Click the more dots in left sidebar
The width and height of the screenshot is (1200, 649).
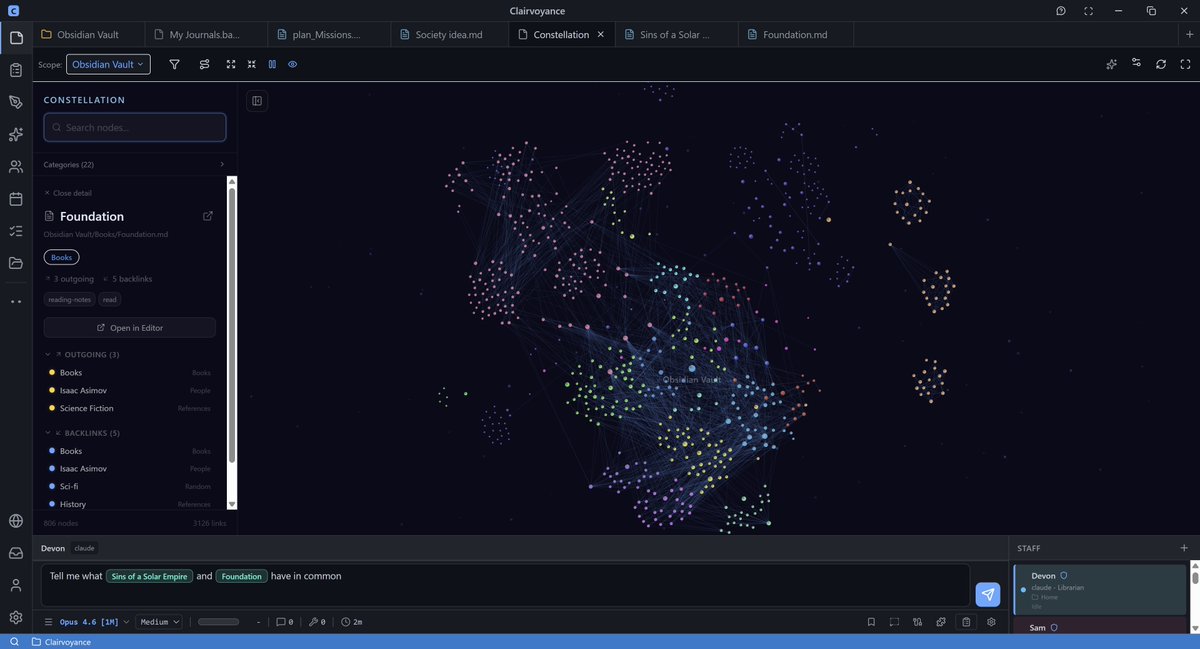click(15, 301)
